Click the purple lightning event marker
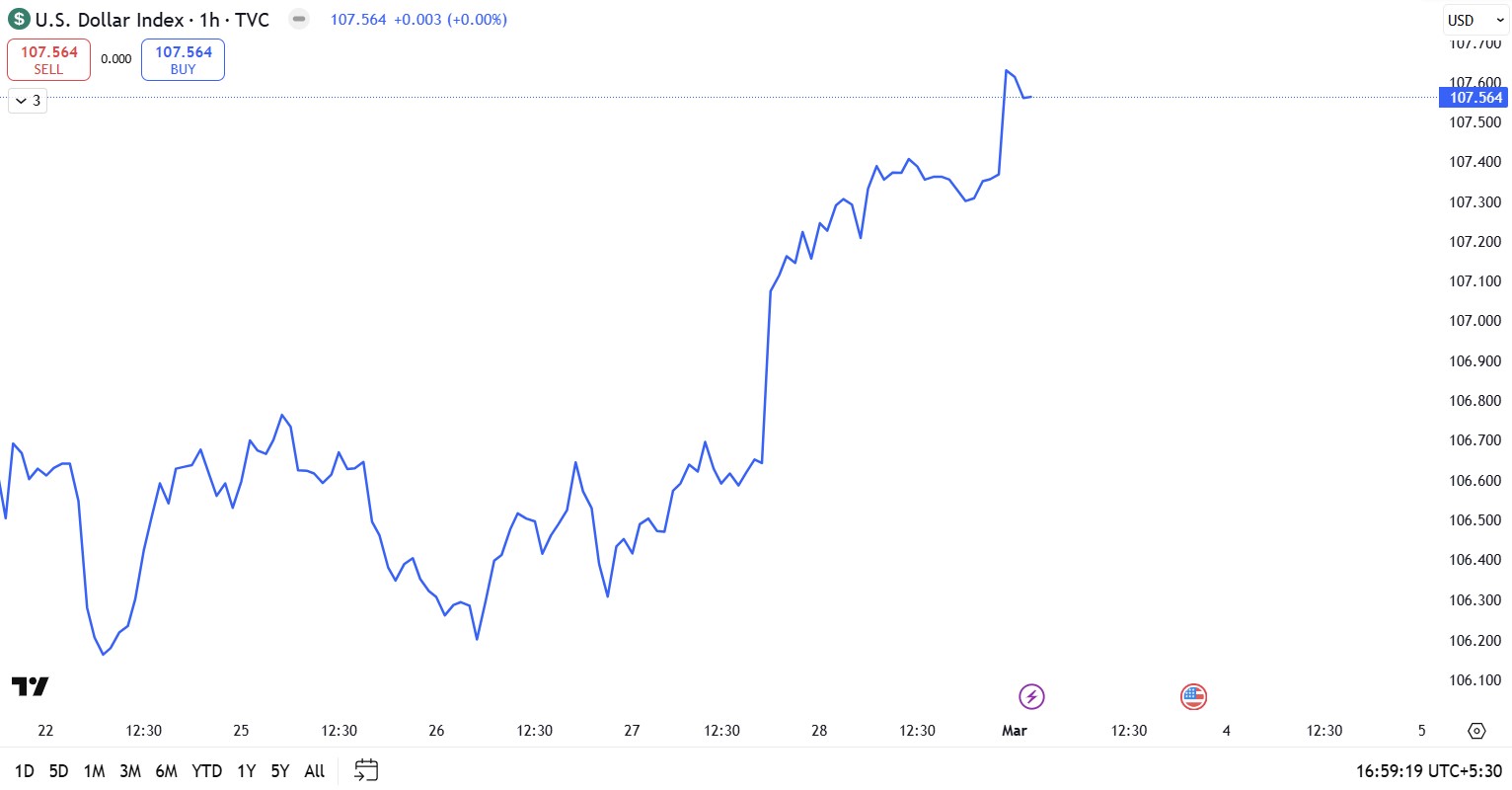1512x790 pixels. (1031, 696)
